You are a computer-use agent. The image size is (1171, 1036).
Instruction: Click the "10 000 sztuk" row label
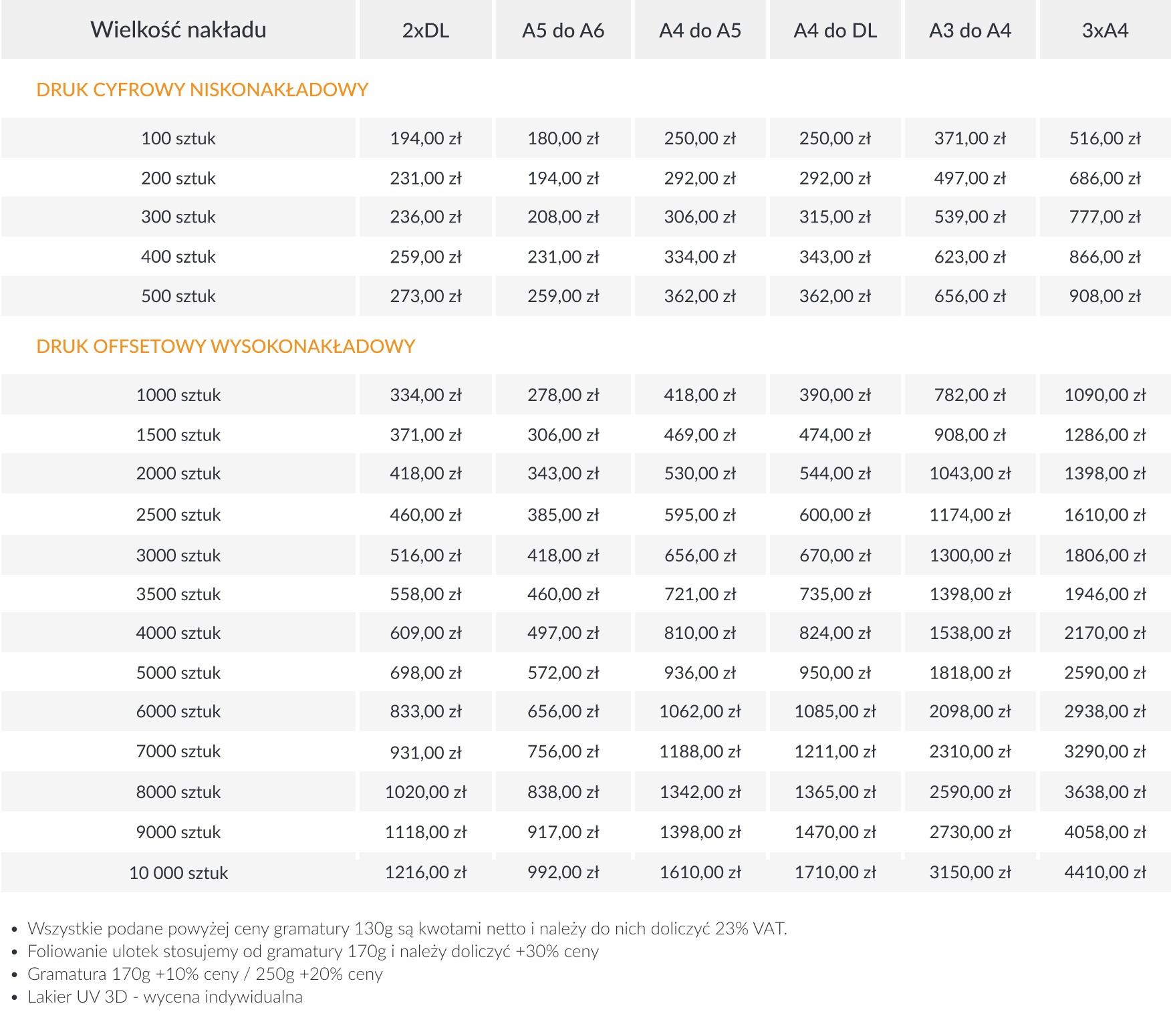click(178, 873)
